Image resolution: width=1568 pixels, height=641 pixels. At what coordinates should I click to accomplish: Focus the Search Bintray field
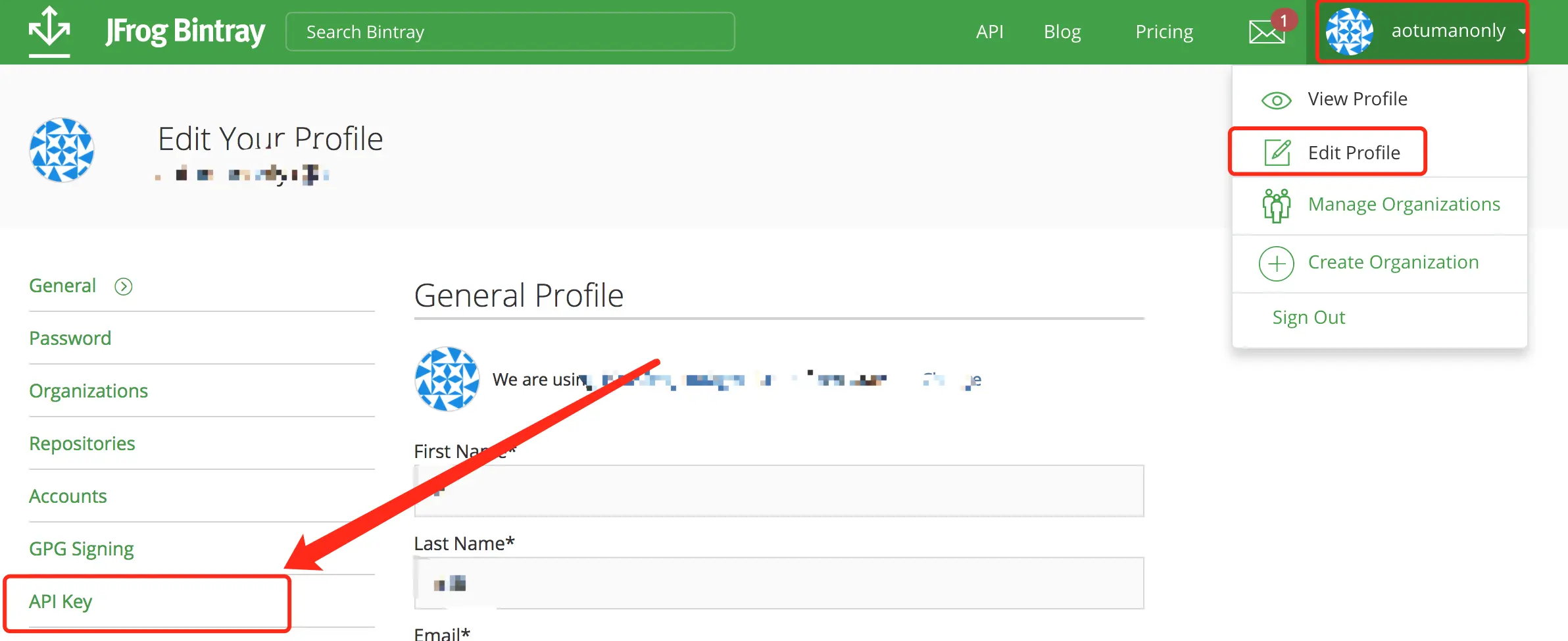click(x=510, y=32)
